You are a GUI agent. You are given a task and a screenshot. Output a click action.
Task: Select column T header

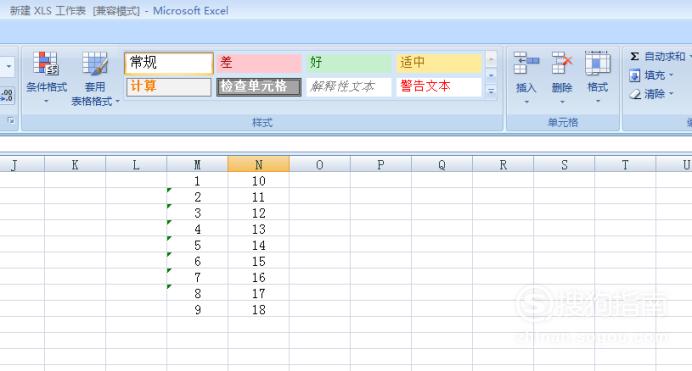625,165
